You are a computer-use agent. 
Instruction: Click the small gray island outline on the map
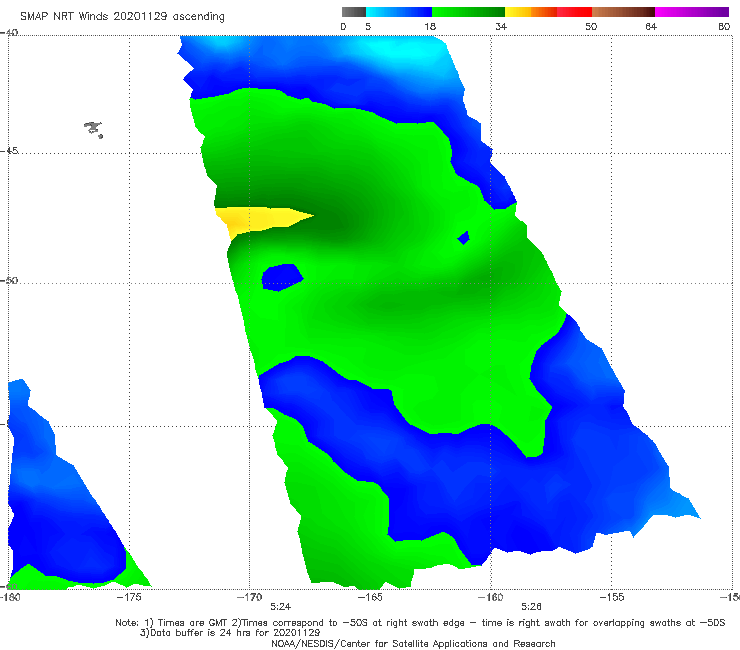click(x=94, y=129)
